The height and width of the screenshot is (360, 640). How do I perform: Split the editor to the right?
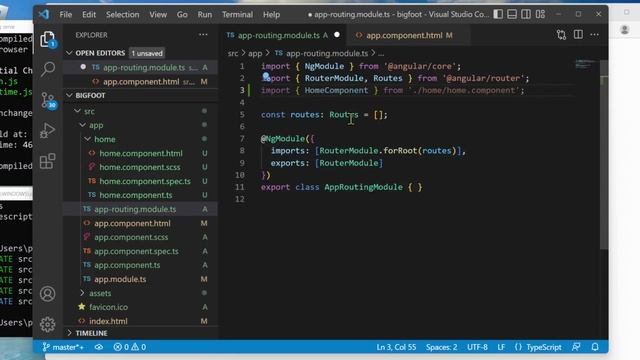pos(578,35)
